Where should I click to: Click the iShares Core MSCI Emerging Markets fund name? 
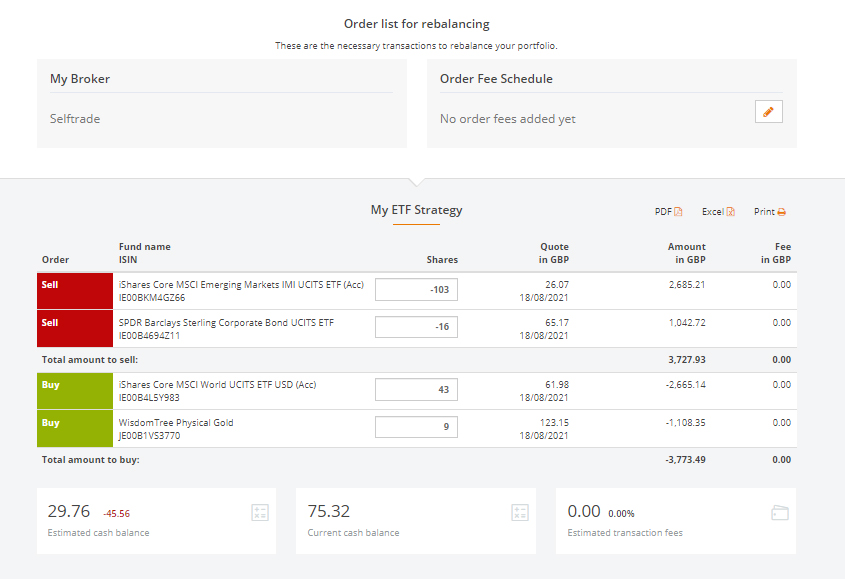pyautogui.click(x=241, y=285)
